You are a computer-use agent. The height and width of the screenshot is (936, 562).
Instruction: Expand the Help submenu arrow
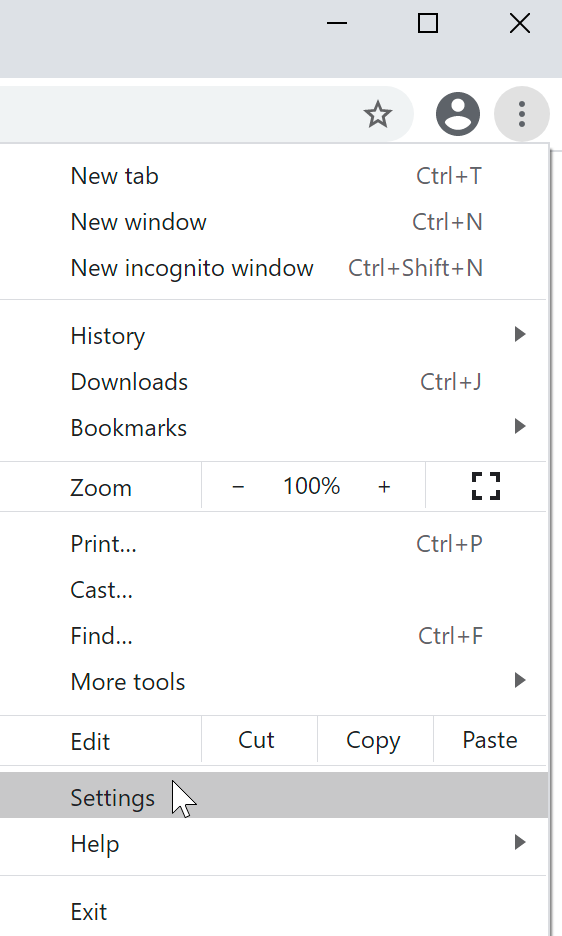[520, 842]
